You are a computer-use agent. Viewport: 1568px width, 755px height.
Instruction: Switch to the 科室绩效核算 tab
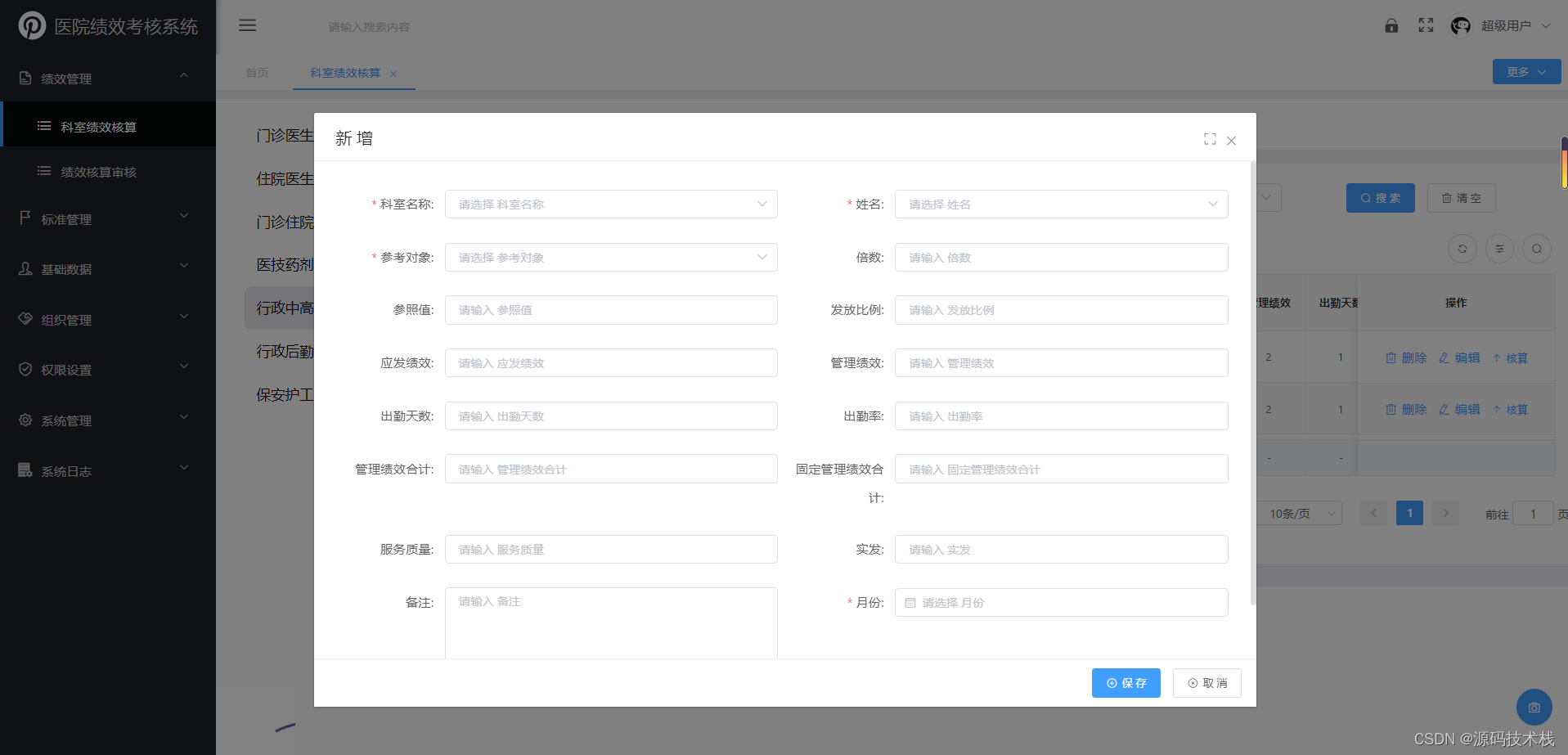[345, 73]
